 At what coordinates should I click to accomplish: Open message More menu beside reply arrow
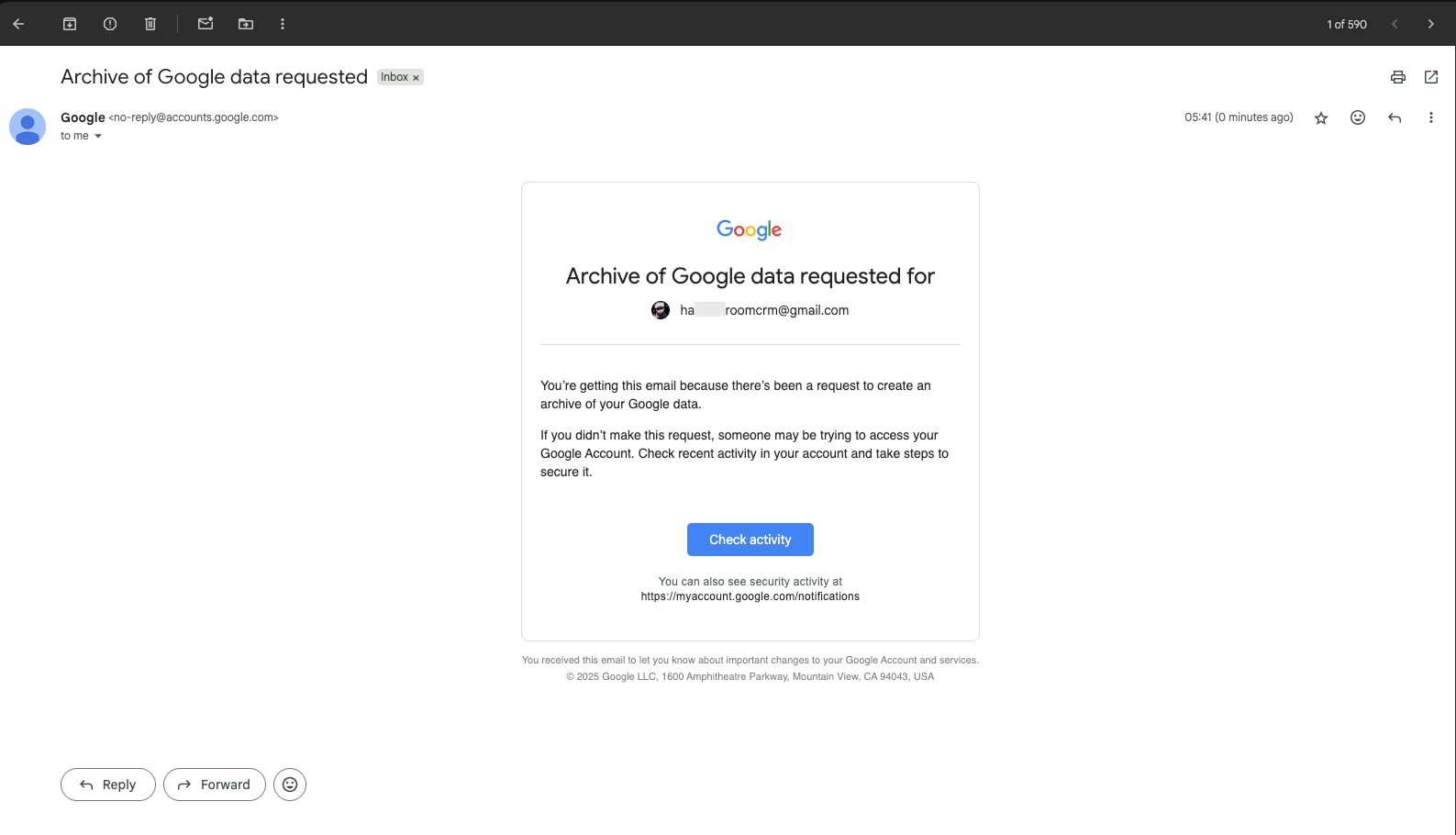pos(1430,117)
